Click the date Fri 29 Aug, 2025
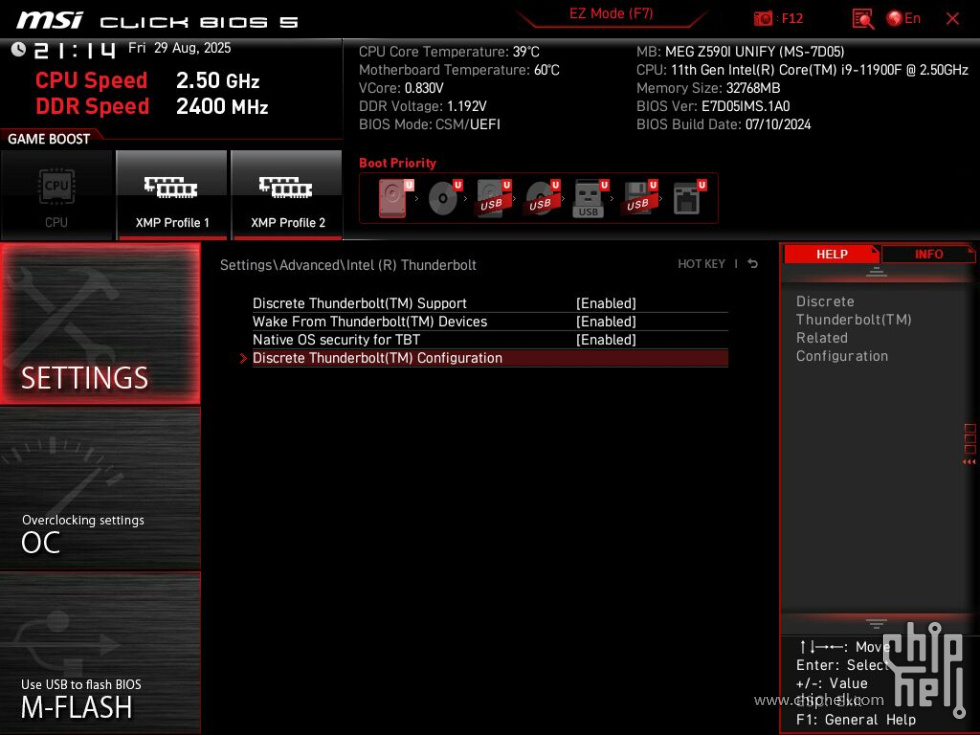This screenshot has height=735, width=980. [x=179, y=48]
